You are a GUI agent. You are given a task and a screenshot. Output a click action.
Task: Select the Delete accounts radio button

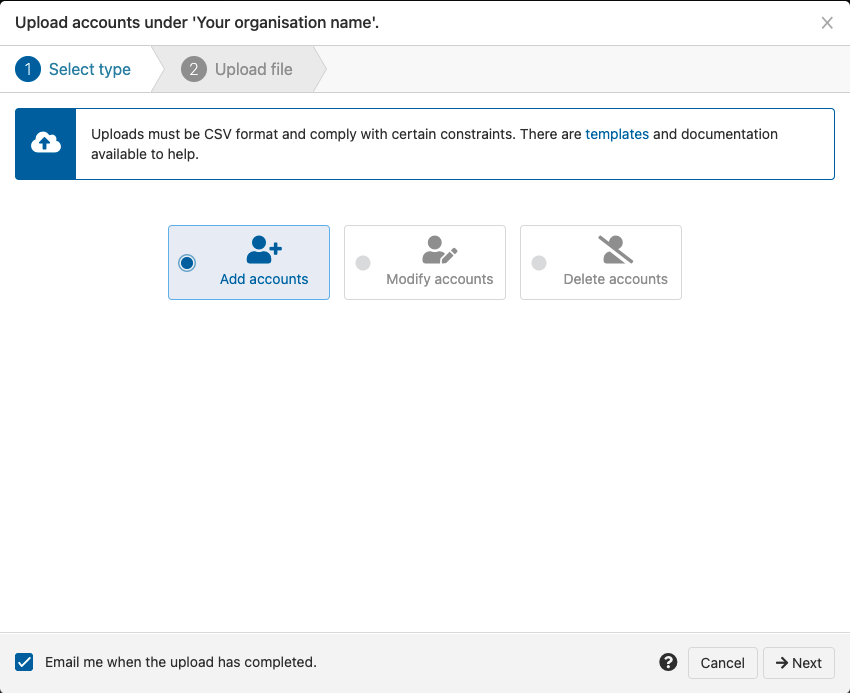(x=539, y=262)
